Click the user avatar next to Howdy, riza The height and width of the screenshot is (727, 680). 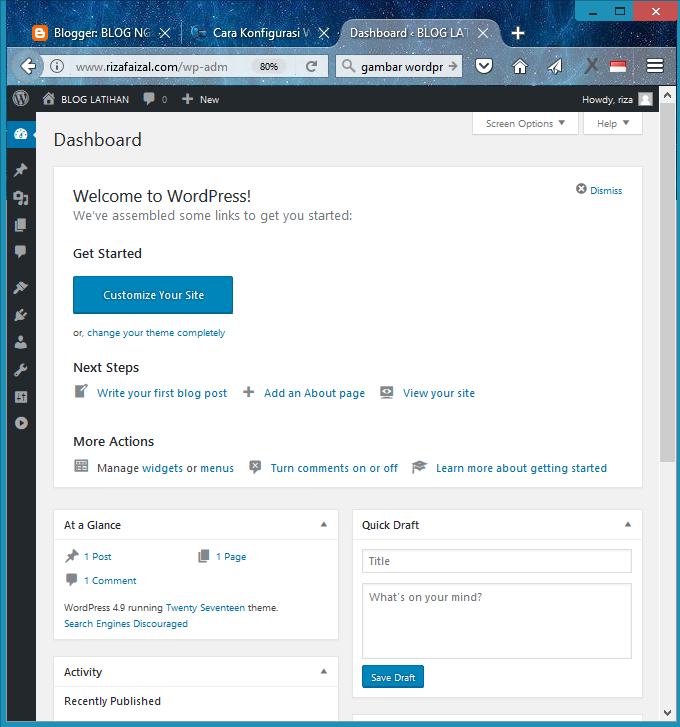point(645,99)
